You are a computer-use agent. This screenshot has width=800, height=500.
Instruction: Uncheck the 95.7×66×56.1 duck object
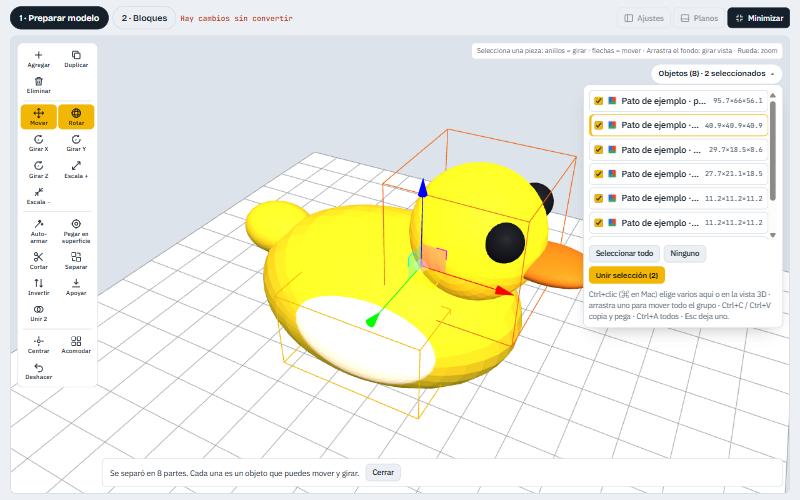pos(598,101)
